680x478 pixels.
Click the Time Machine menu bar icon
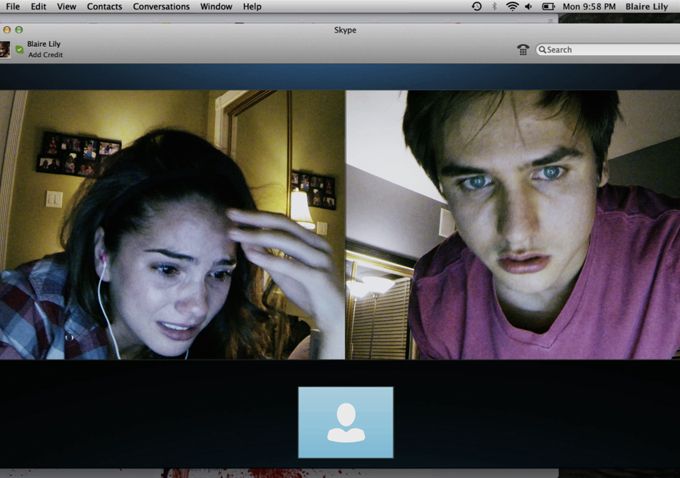coord(477,7)
